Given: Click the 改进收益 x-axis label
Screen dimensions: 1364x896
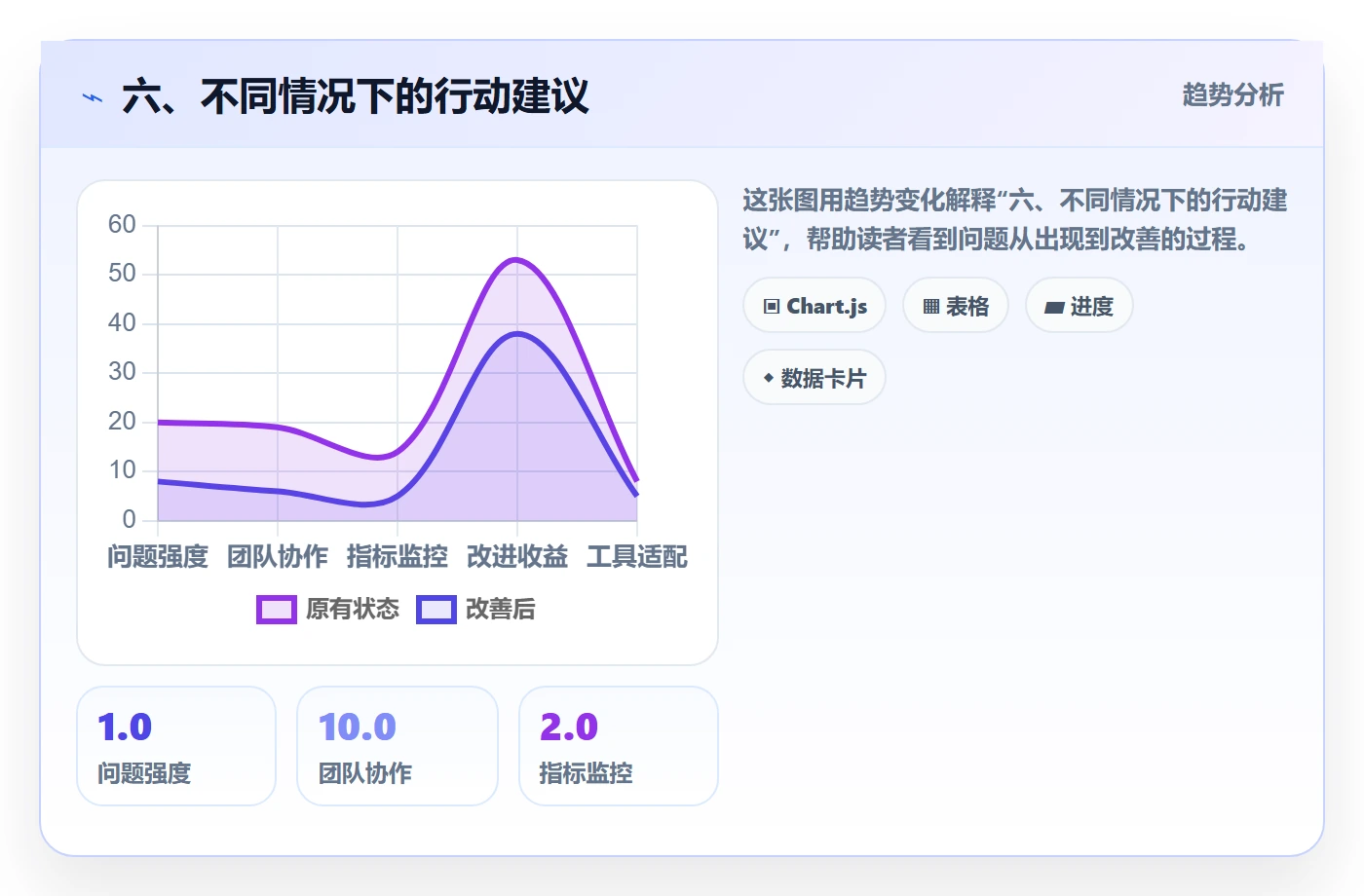Looking at the screenshot, I should [517, 557].
